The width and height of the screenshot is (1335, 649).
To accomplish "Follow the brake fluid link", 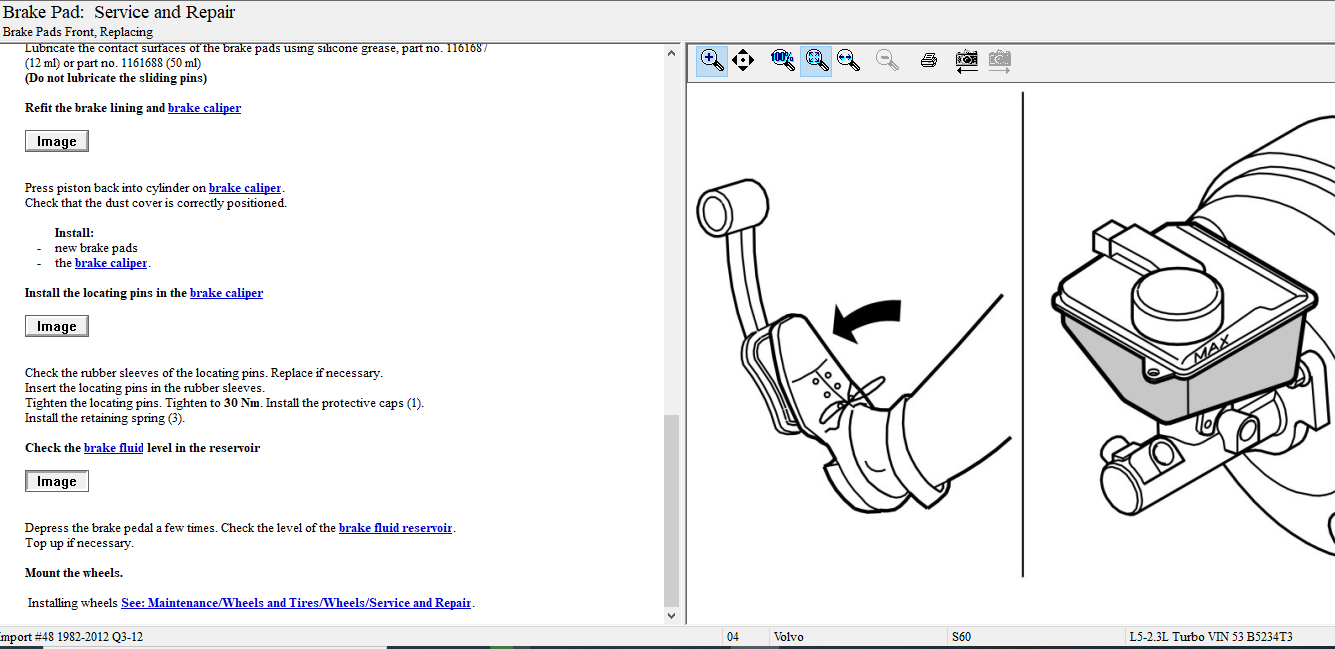I will coord(114,448).
